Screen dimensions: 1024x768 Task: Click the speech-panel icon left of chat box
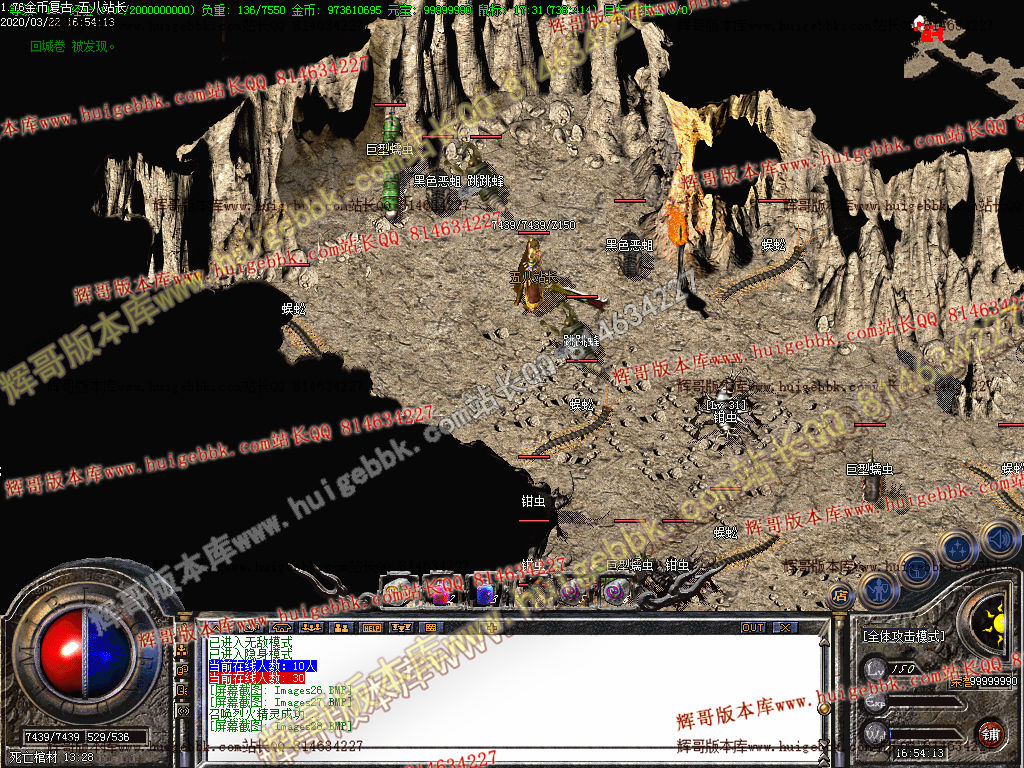(183, 690)
